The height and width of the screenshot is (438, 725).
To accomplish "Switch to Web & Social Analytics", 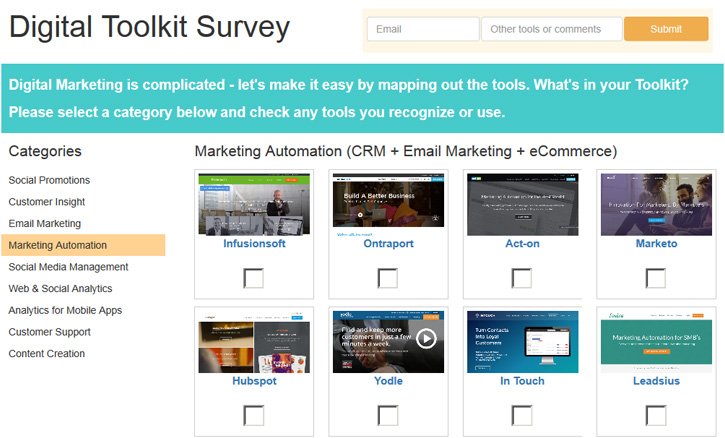I will (61, 289).
